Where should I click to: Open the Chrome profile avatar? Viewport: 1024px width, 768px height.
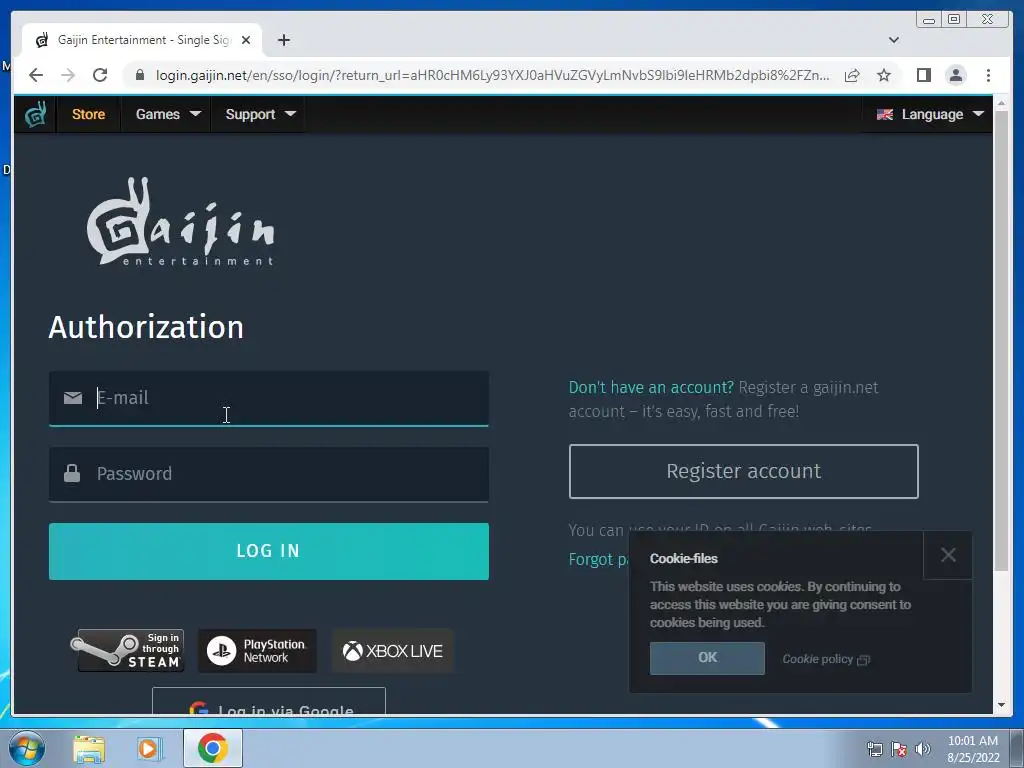(x=955, y=75)
